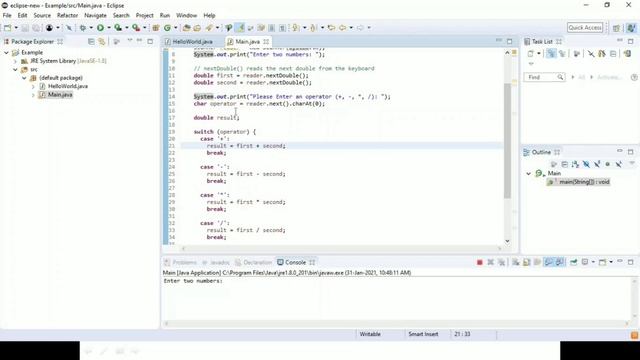Click Remove All Terminated Launches icon
640x360 pixels.
[x=502, y=262]
